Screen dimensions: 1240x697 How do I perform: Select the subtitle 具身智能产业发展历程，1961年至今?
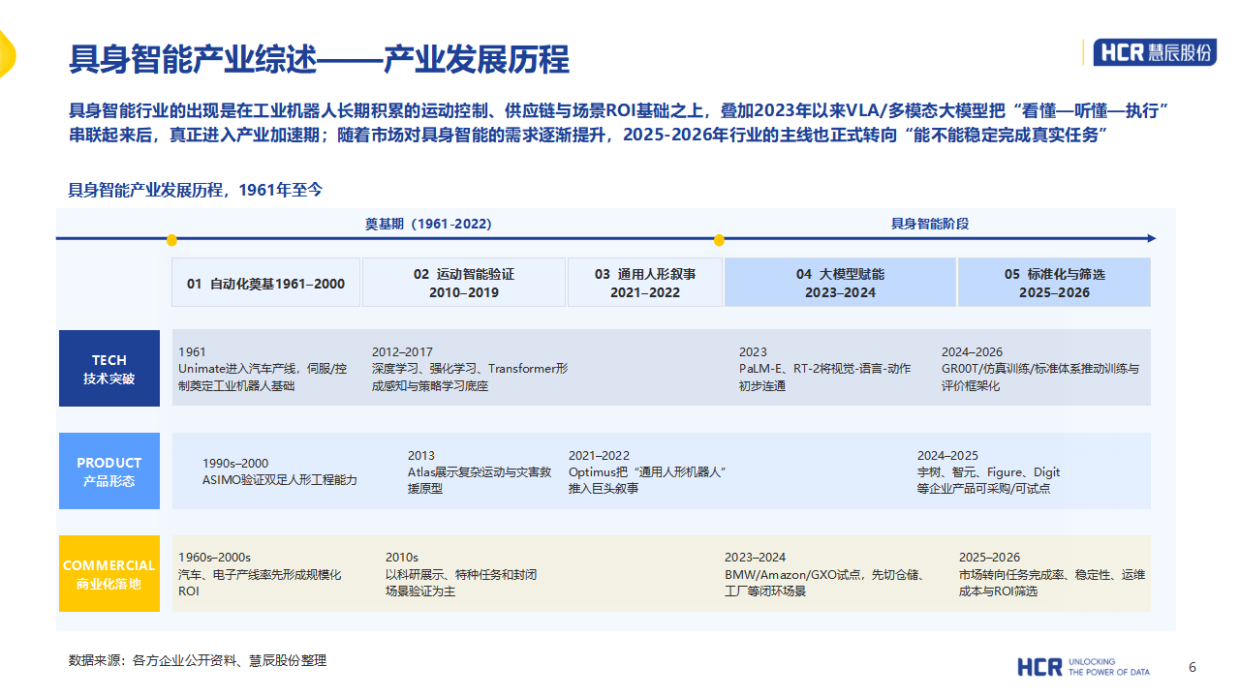[x=195, y=189]
